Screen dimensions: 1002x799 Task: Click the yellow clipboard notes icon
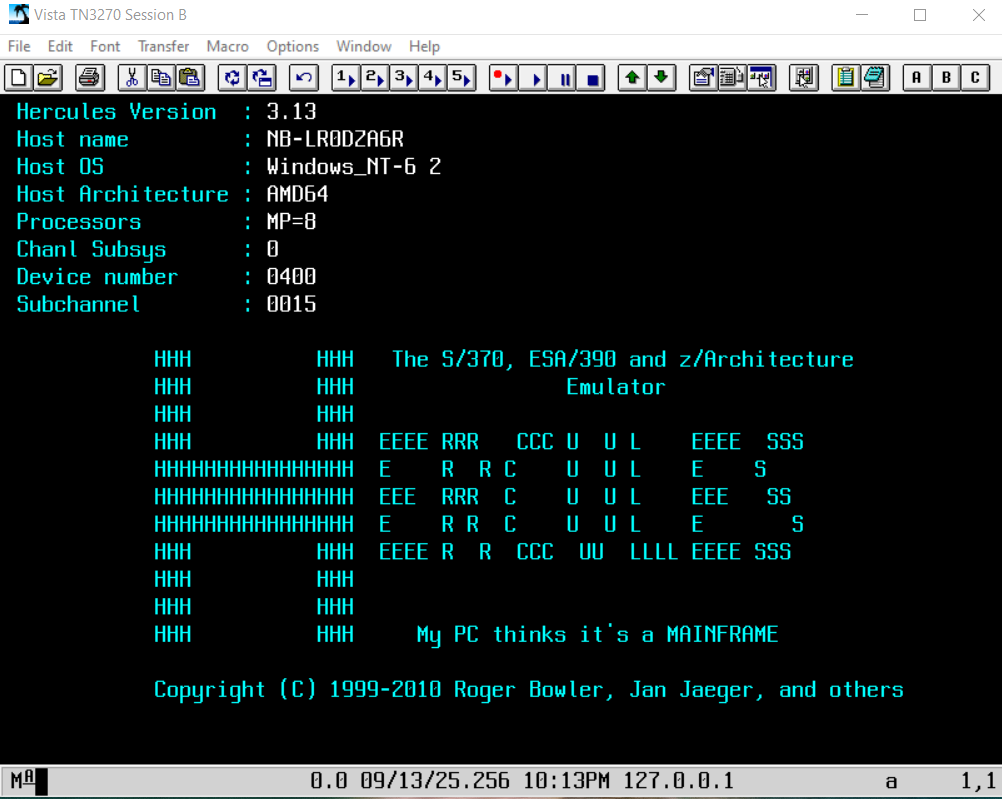pos(845,78)
